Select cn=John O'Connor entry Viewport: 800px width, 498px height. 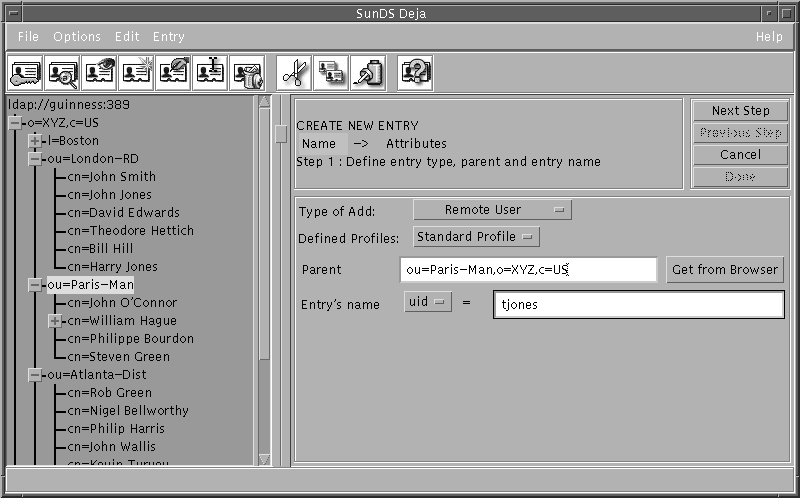point(122,303)
